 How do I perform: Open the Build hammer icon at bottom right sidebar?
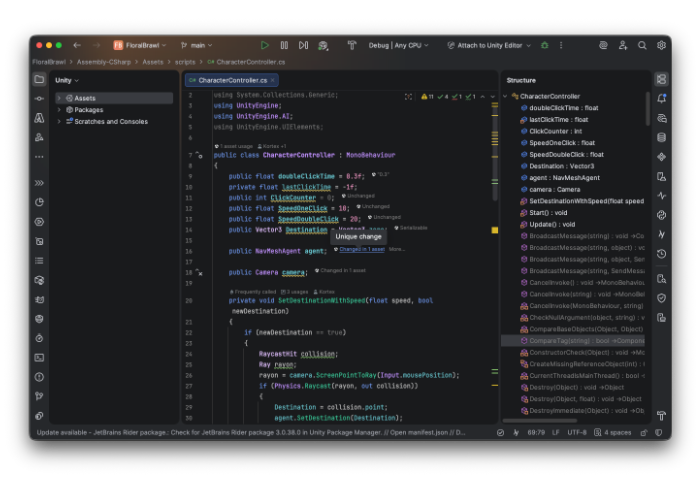pos(661,416)
